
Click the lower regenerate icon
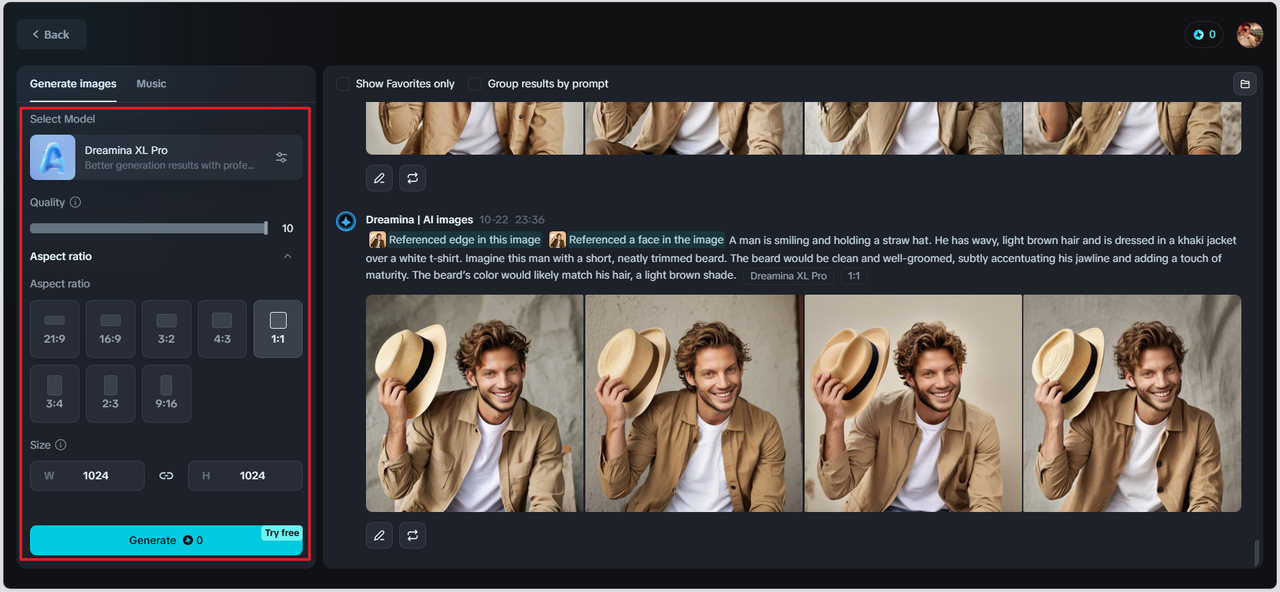click(x=412, y=536)
